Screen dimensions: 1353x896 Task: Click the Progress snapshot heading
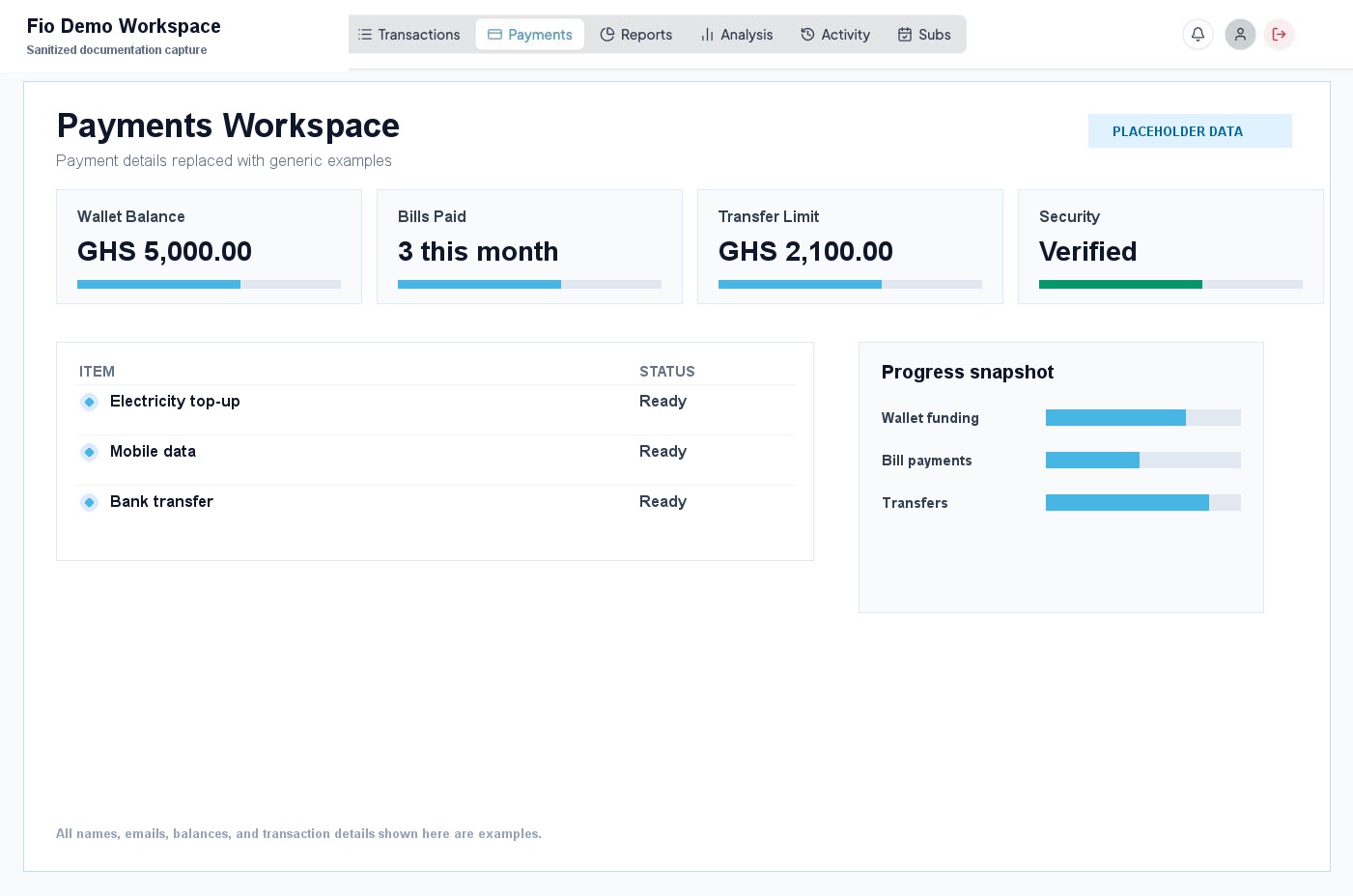968,373
